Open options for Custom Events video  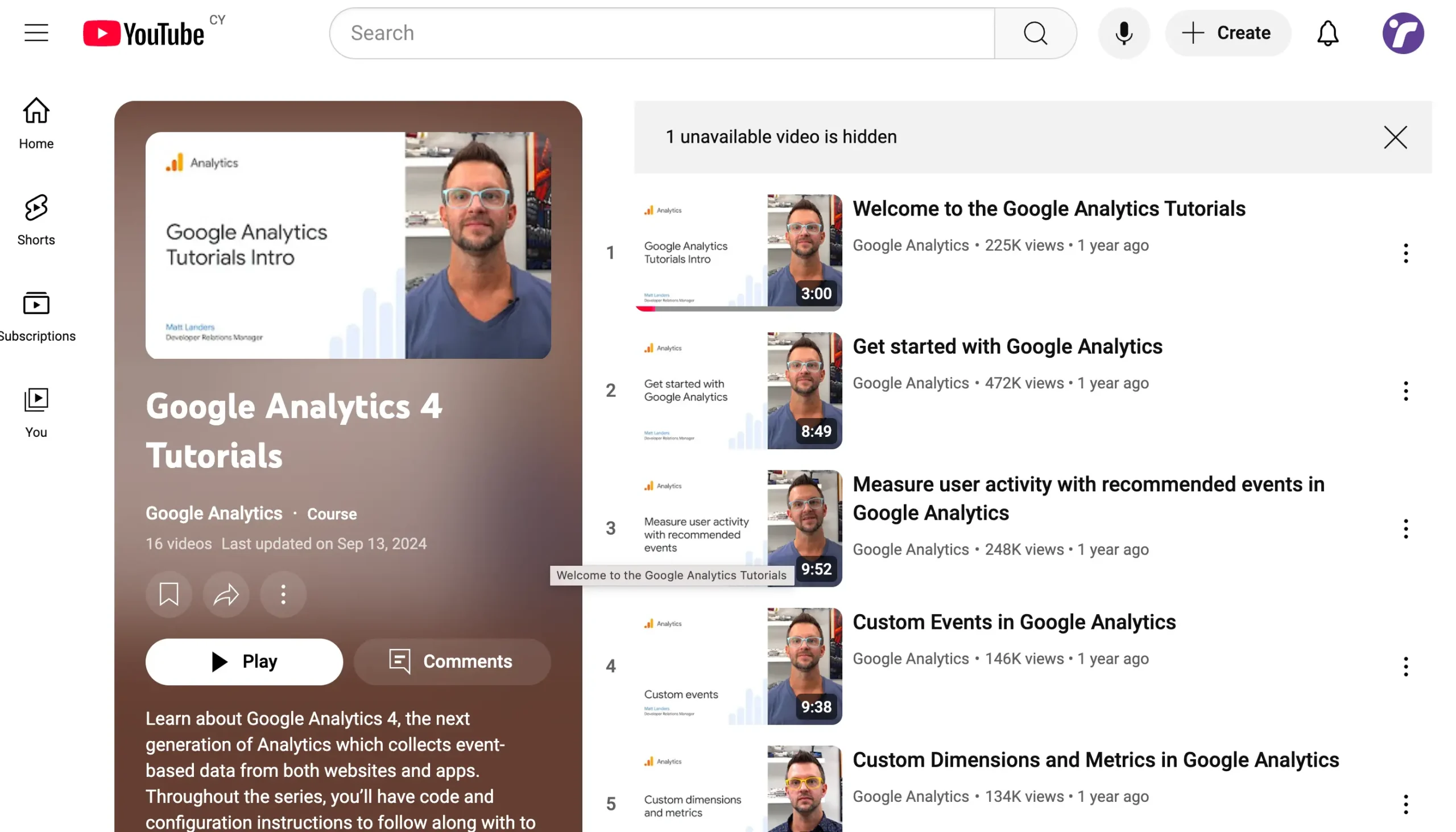coord(1406,667)
